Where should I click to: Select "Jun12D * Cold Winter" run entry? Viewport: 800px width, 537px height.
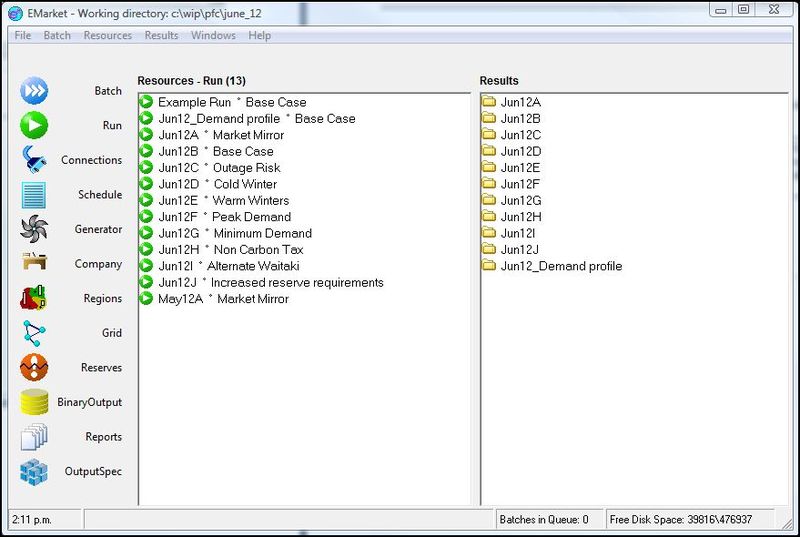point(218,184)
